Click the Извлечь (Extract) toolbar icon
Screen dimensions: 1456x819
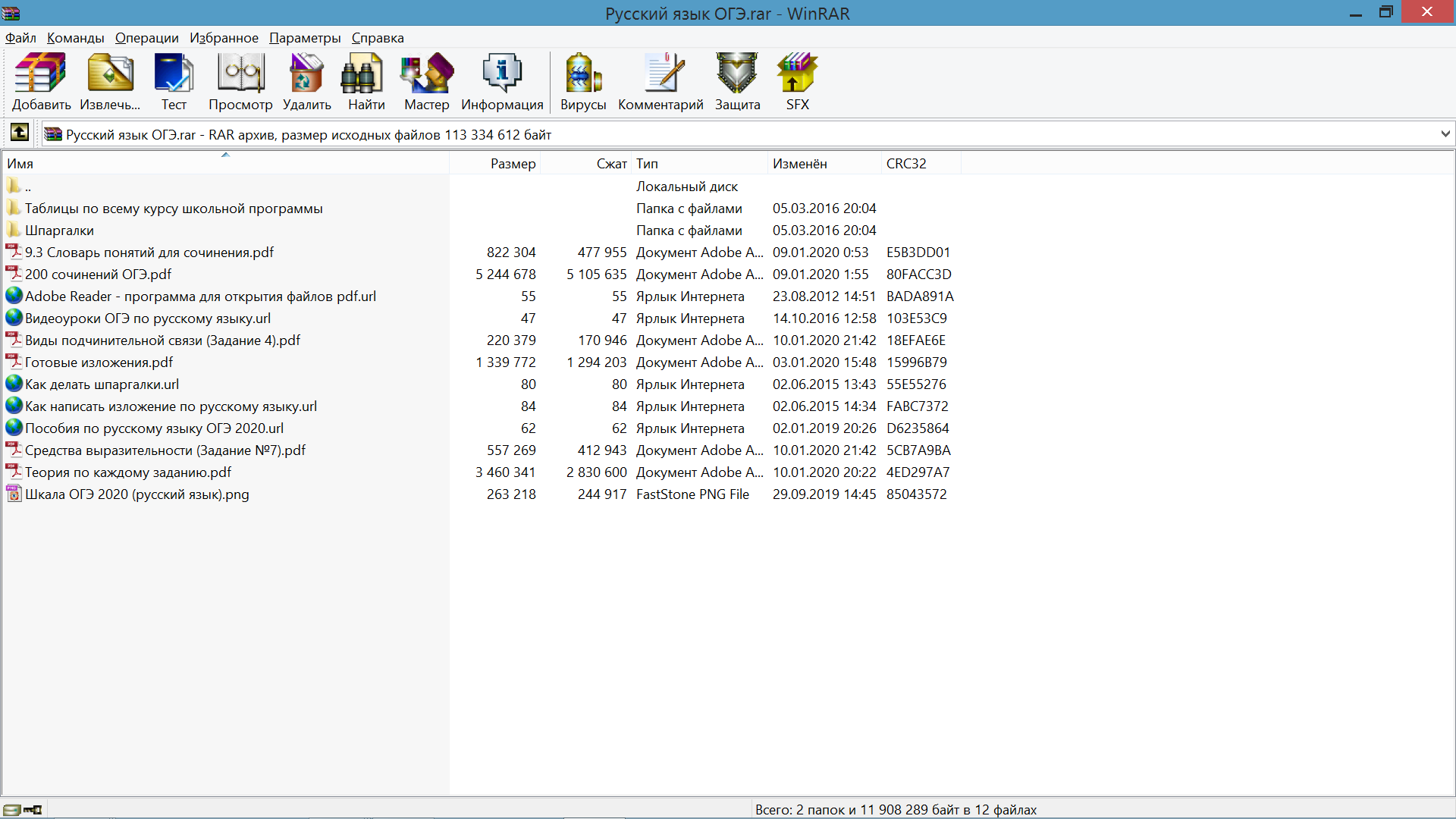[x=110, y=82]
